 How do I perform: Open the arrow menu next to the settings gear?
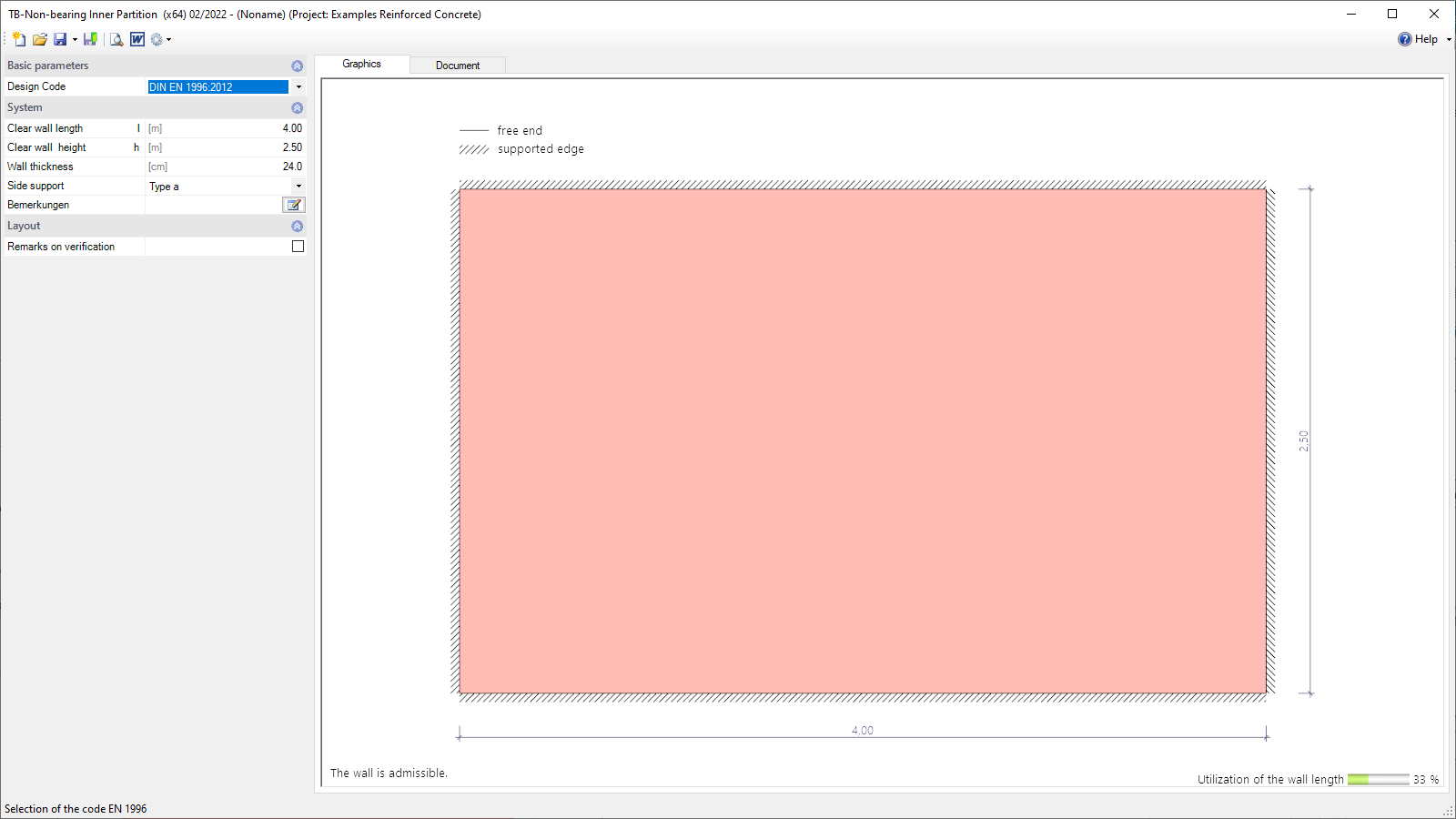(x=168, y=39)
